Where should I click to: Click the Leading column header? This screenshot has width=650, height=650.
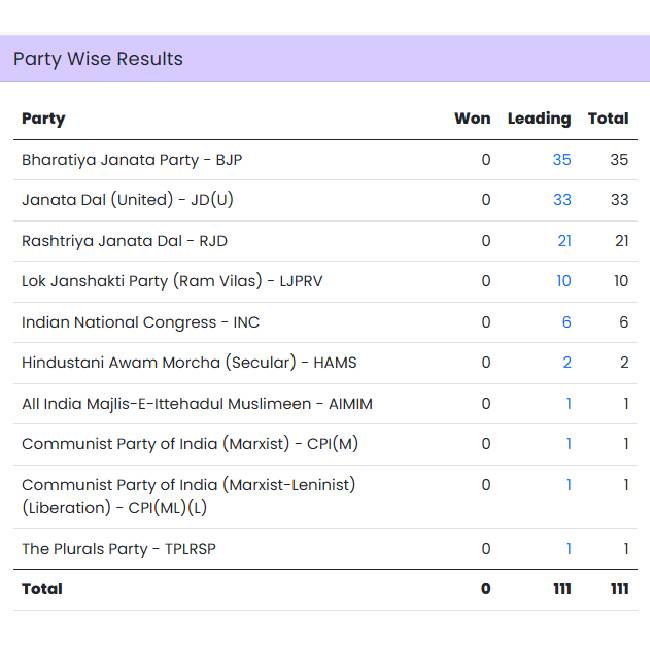point(539,118)
